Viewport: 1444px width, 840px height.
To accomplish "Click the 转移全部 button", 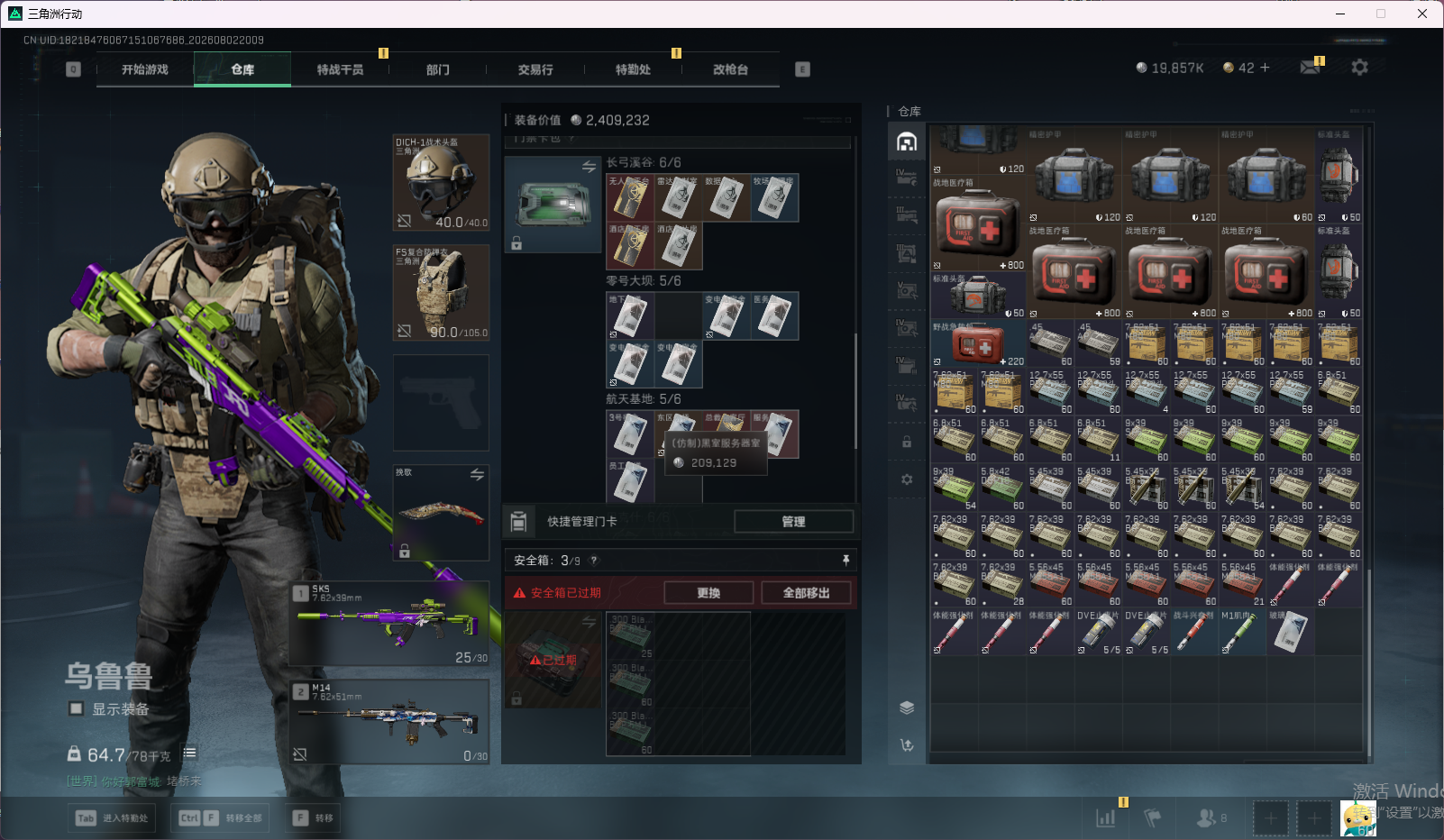I will [221, 818].
